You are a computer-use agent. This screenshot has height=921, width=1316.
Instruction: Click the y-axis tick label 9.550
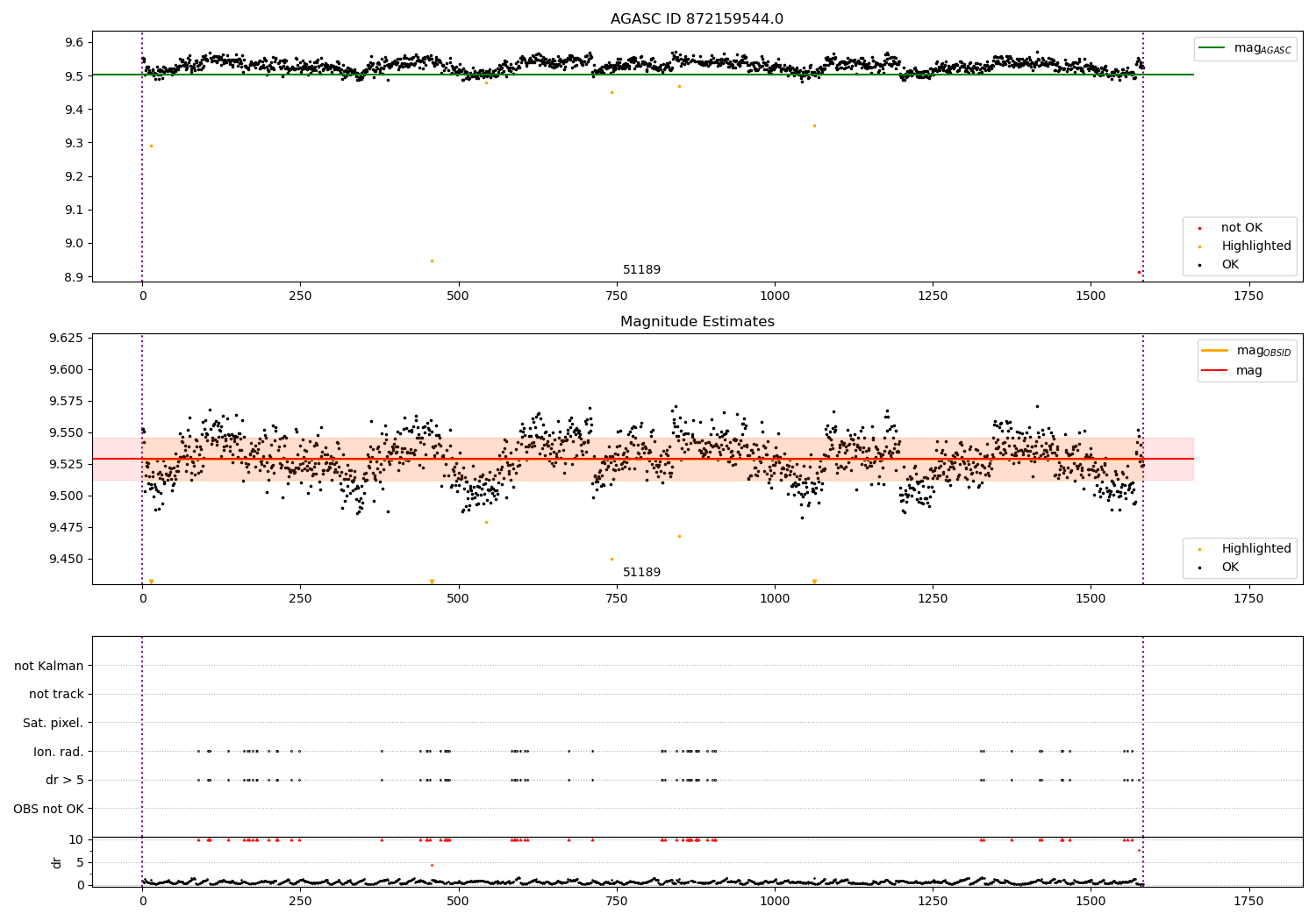click(x=67, y=432)
